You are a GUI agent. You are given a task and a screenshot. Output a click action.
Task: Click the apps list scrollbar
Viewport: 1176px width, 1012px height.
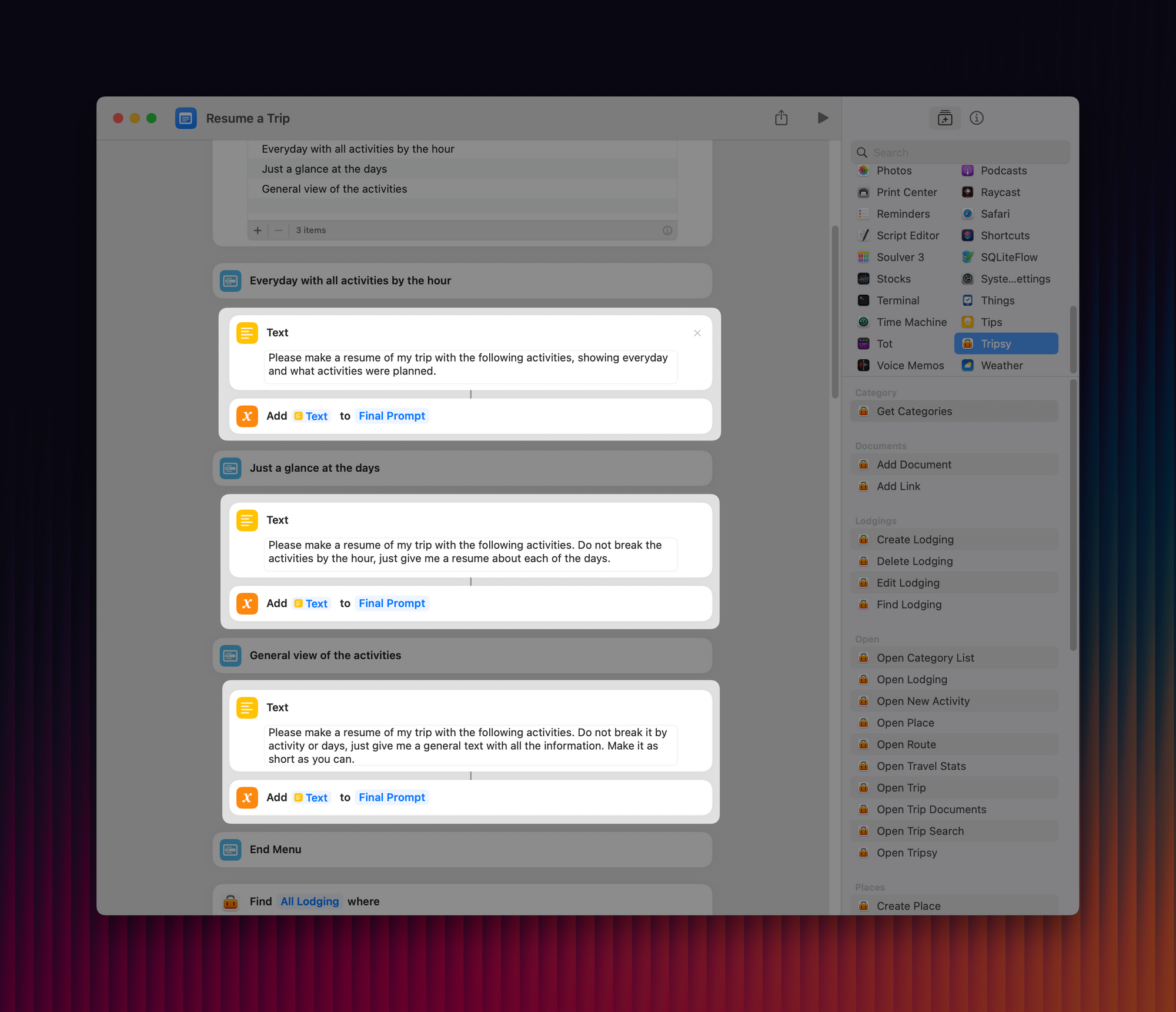pos(1073,339)
